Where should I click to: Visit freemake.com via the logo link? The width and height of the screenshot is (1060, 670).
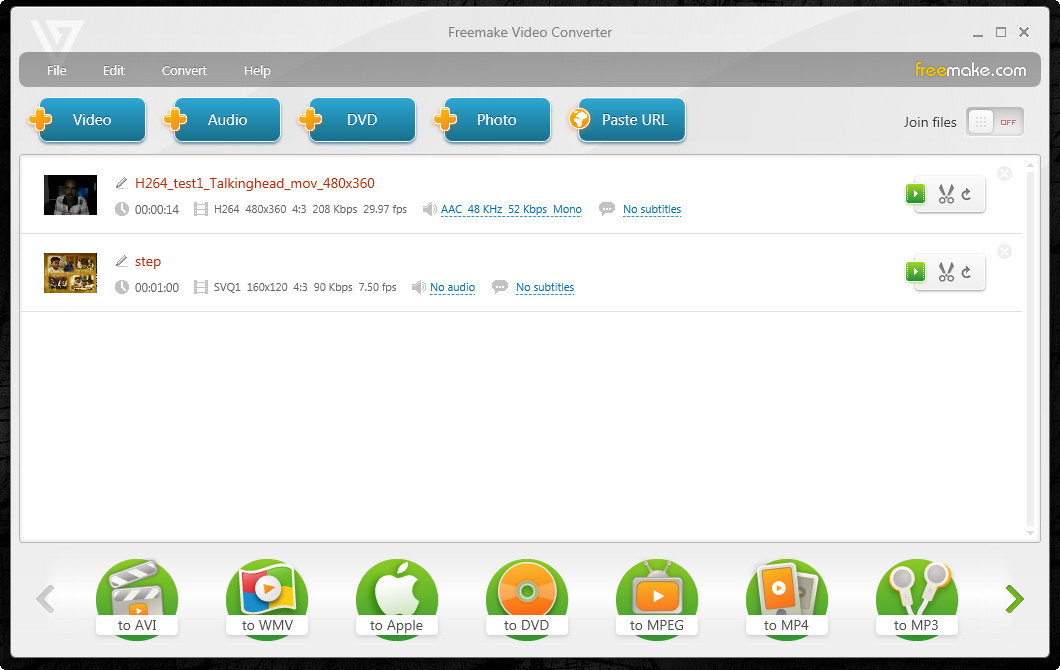[971, 70]
